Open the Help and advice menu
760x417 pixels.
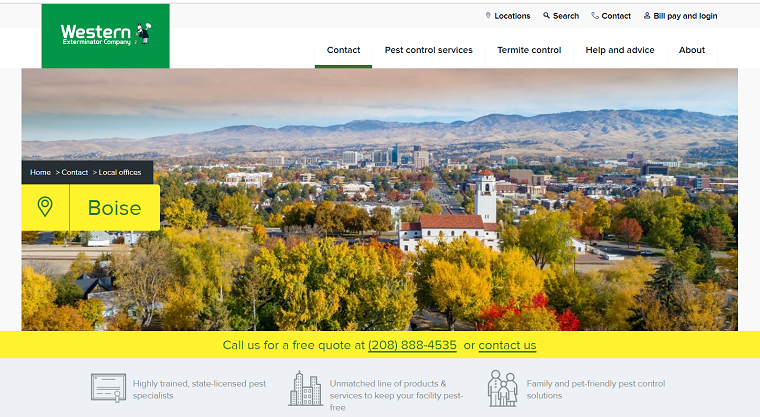click(620, 50)
